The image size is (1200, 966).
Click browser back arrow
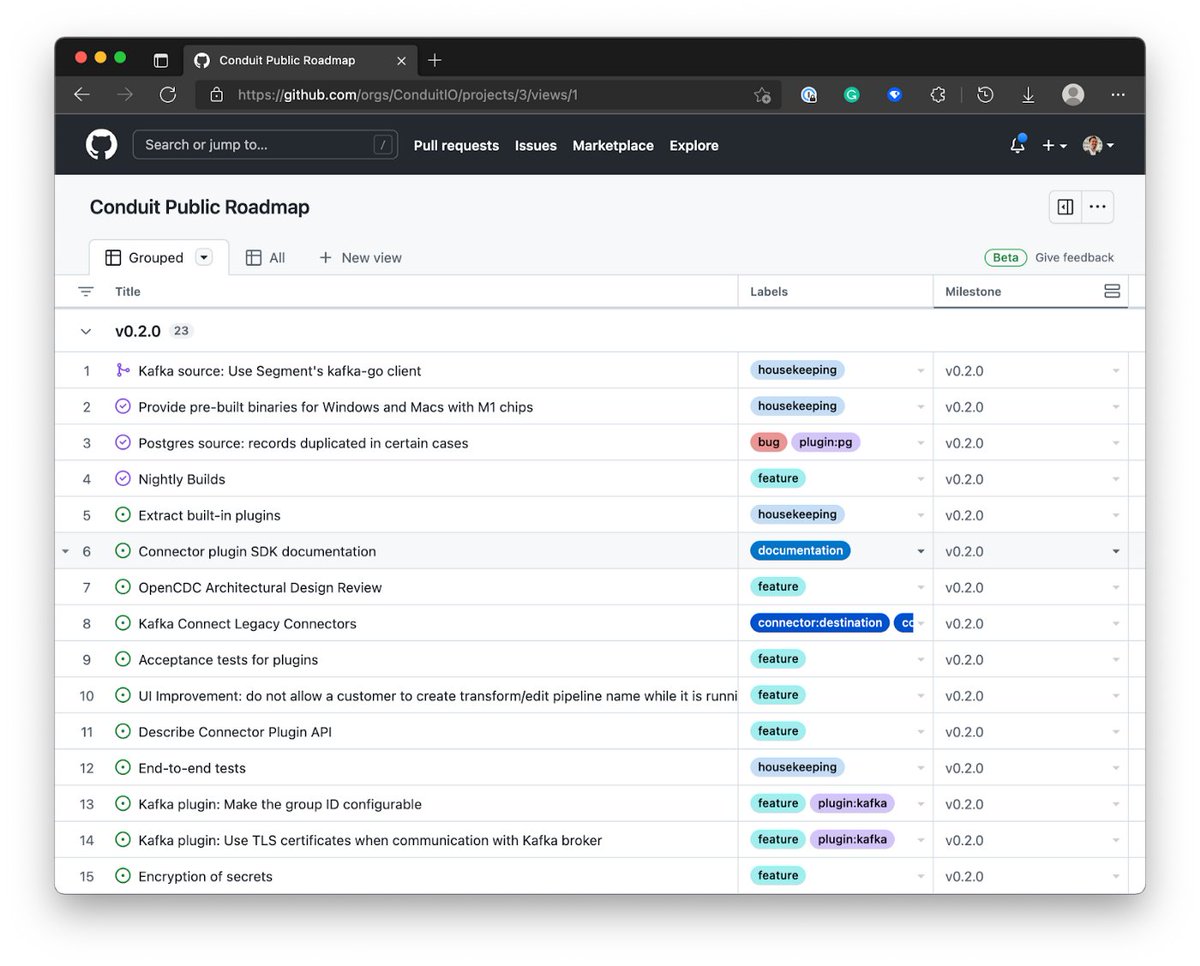click(82, 95)
